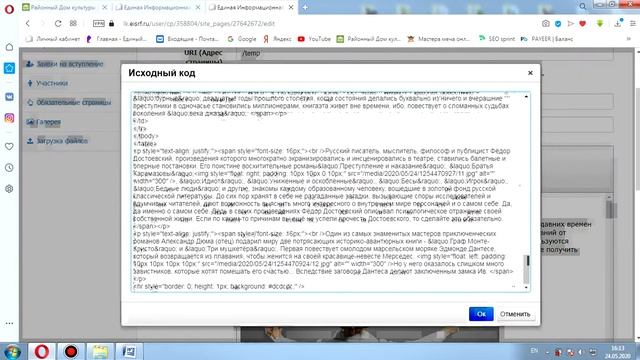The image size is (640, 360).
Task: Click the taskbar clock and date
Action: coord(618,352)
